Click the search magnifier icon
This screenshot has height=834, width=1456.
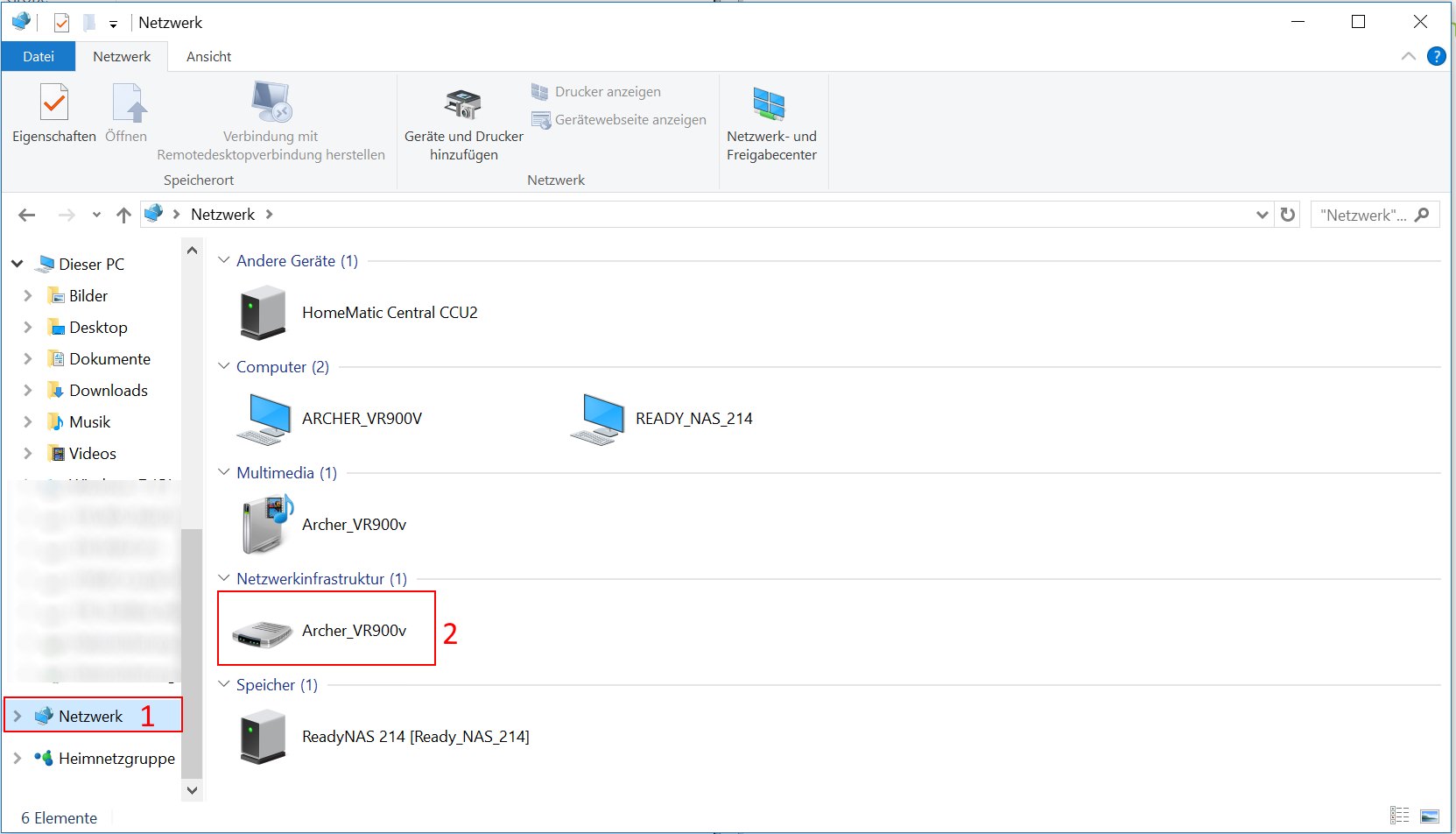(x=1422, y=215)
